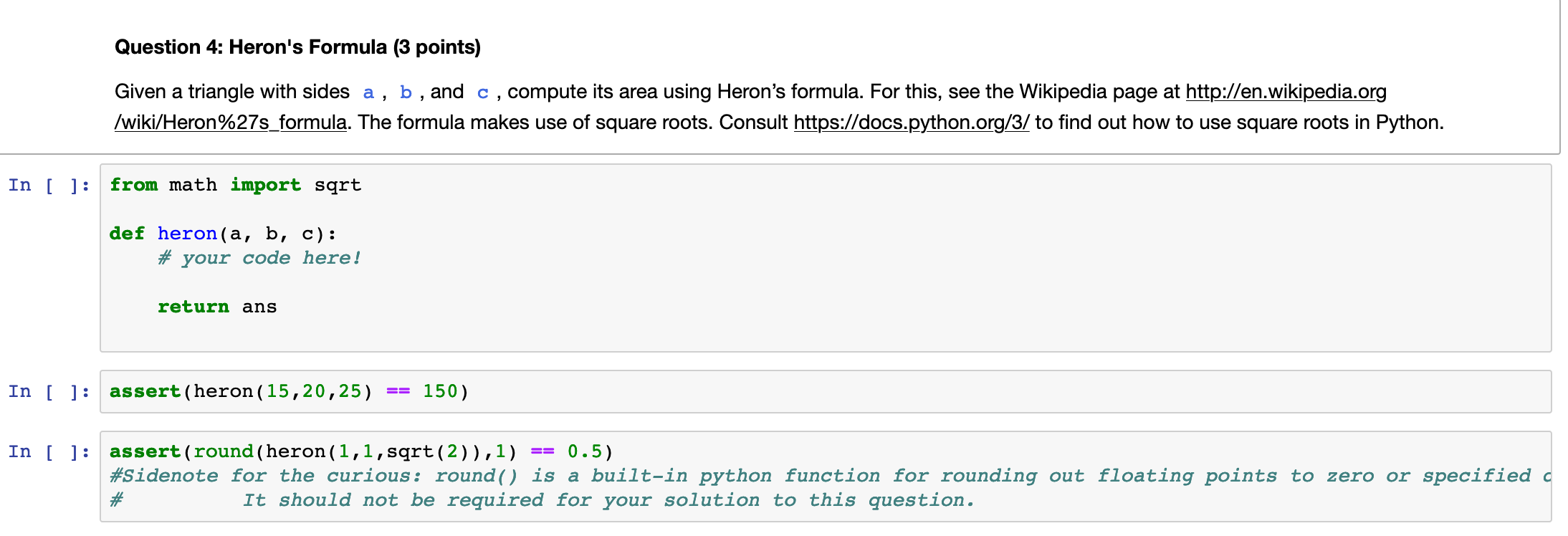Click the 'from math import sqrt' line
Screen dimensions: 1568x536
click(x=235, y=185)
